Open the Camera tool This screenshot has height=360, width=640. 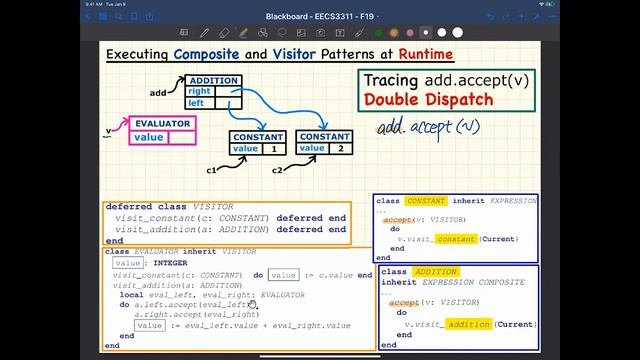pyautogui.click(x=321, y=33)
